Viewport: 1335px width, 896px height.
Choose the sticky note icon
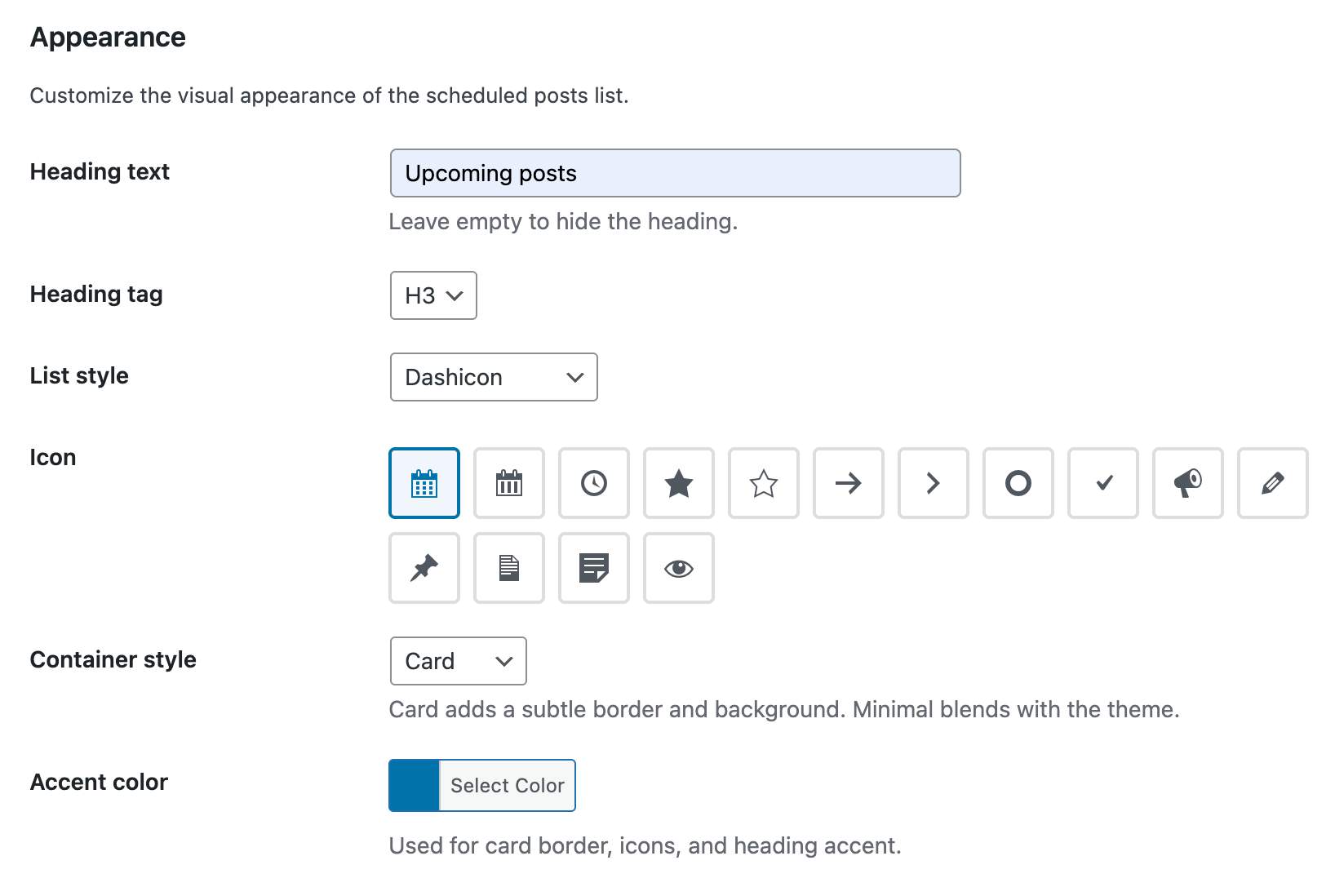point(594,568)
